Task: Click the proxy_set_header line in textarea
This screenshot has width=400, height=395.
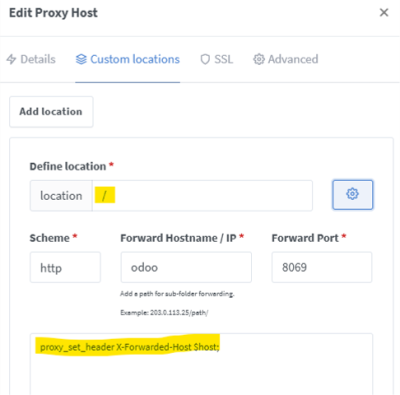Action: pos(130,347)
